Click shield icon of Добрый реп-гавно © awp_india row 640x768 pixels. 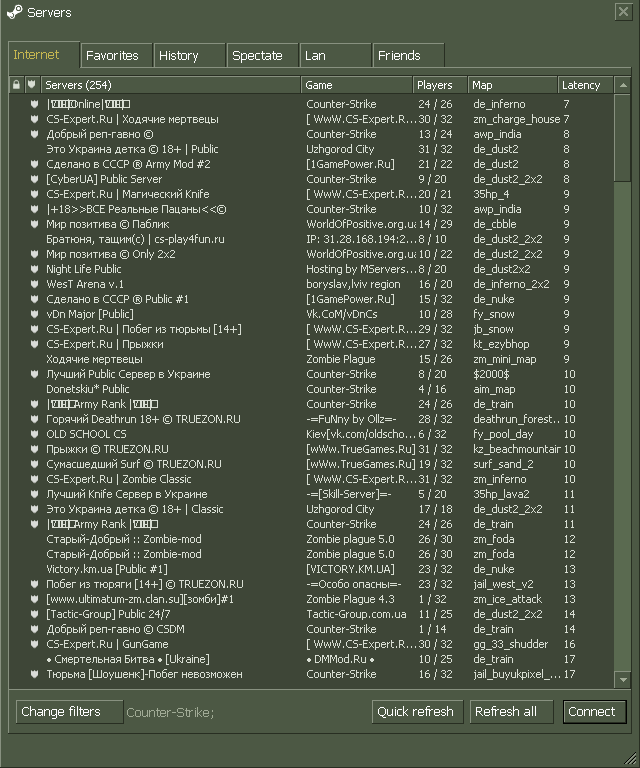[34, 134]
